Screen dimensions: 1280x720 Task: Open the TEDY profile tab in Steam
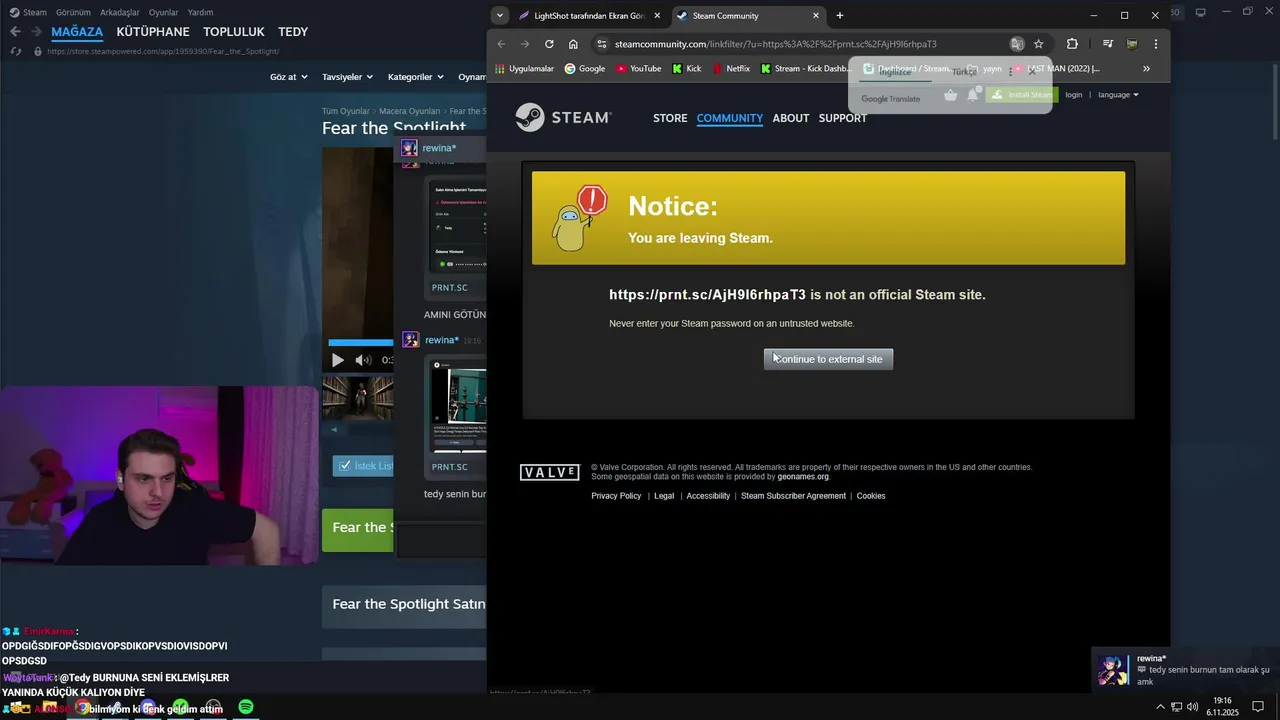tap(293, 32)
